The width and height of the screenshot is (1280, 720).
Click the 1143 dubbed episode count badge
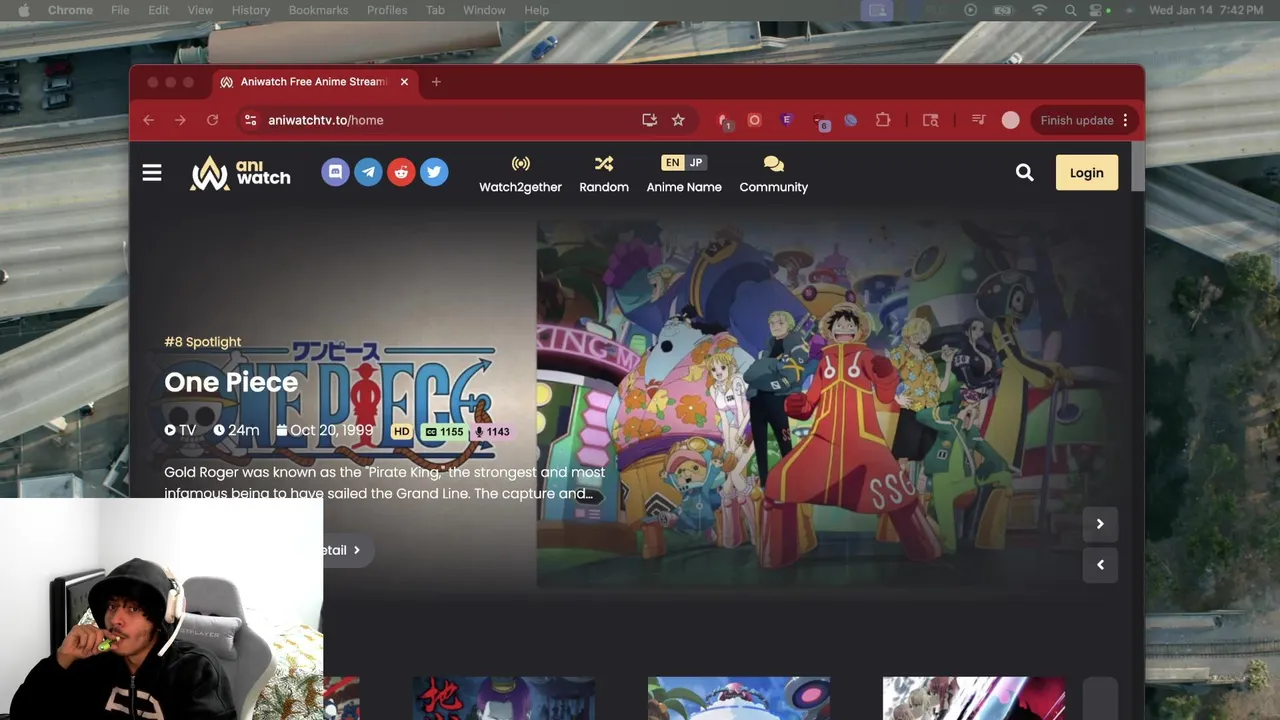click(x=492, y=432)
